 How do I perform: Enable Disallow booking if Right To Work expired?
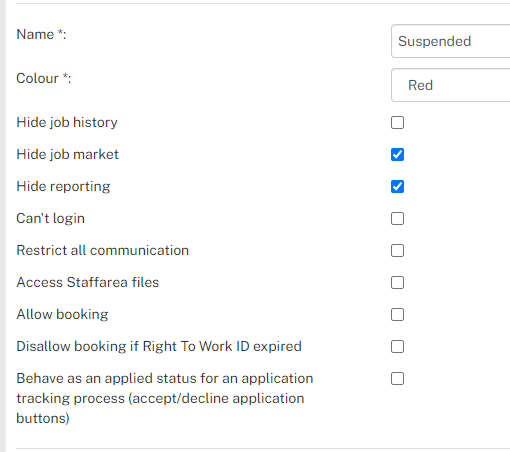pyautogui.click(x=397, y=346)
